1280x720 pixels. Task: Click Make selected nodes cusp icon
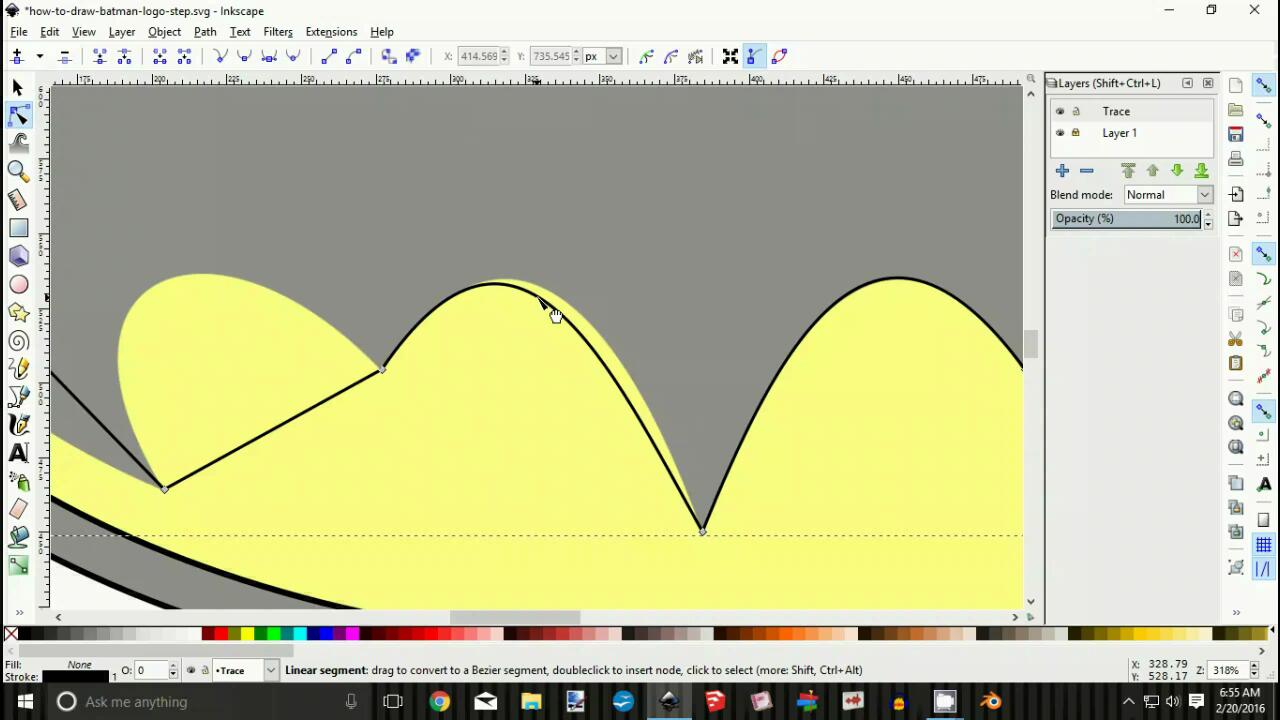tap(221, 56)
